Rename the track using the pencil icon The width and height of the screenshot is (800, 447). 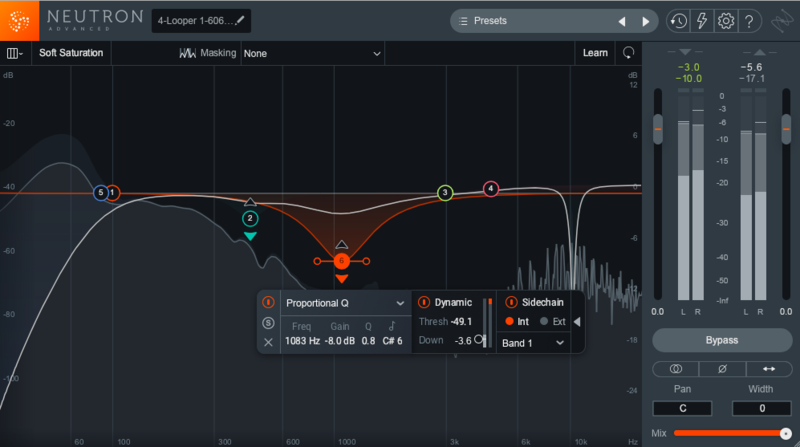click(x=240, y=20)
